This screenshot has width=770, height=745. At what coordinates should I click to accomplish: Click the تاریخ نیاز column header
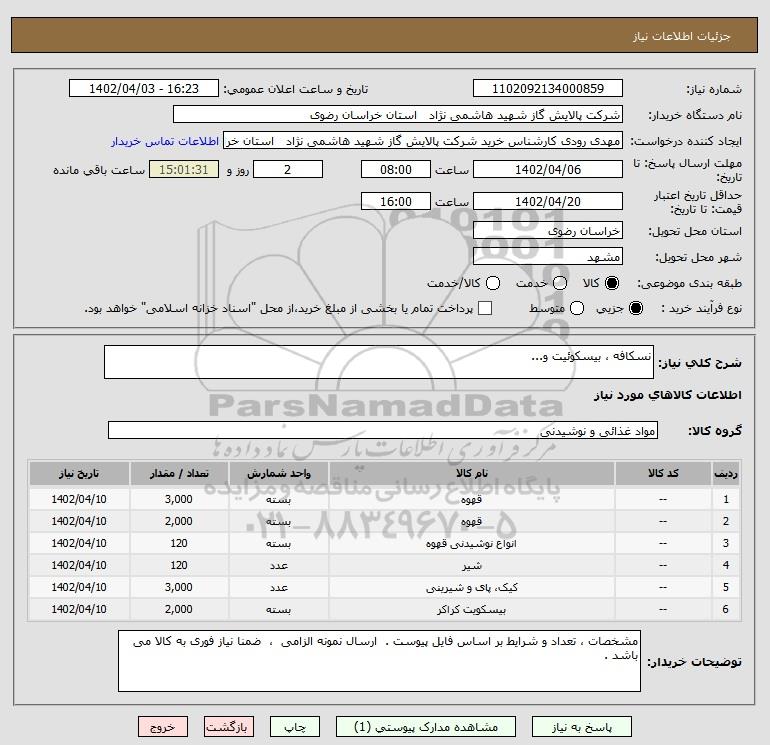pyautogui.click(x=79, y=473)
